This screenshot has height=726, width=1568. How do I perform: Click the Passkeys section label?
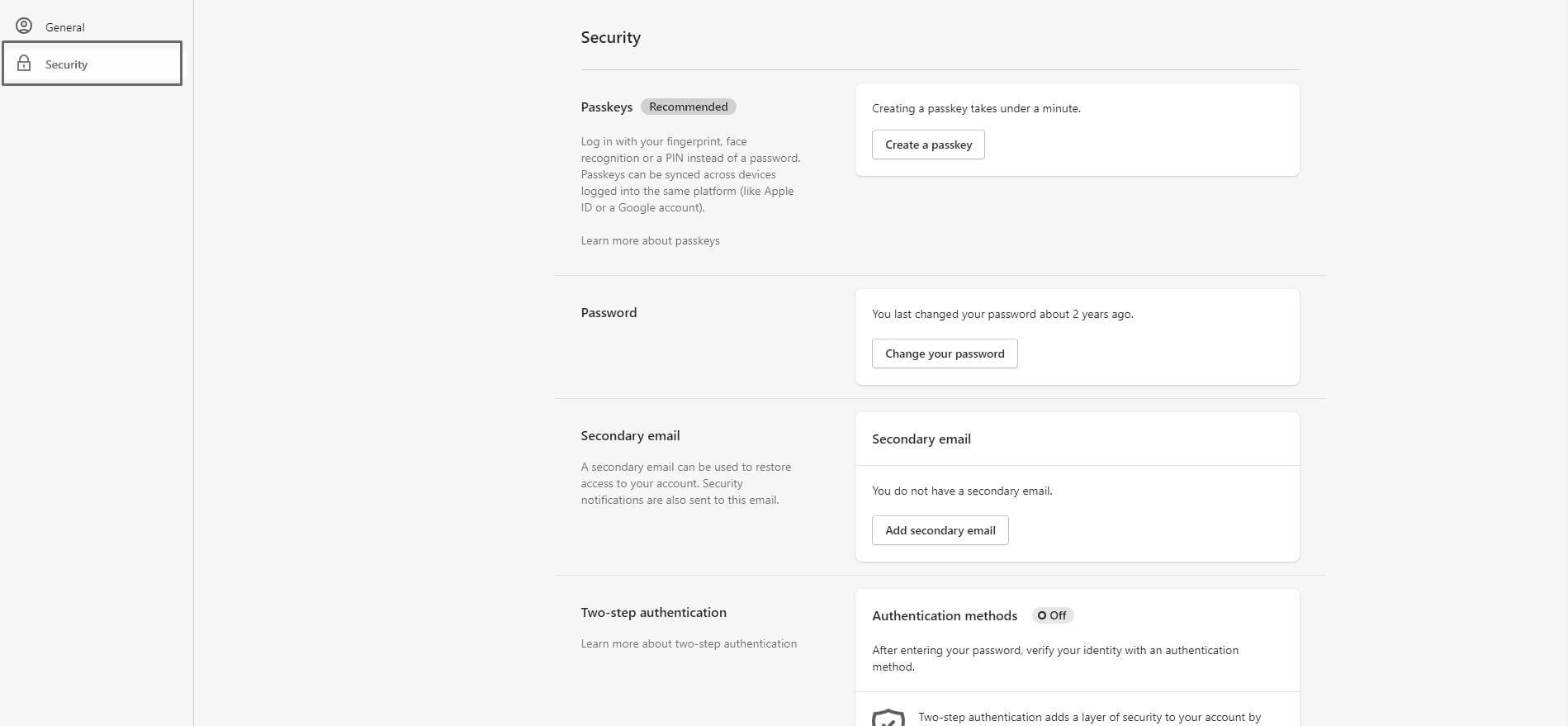point(606,107)
